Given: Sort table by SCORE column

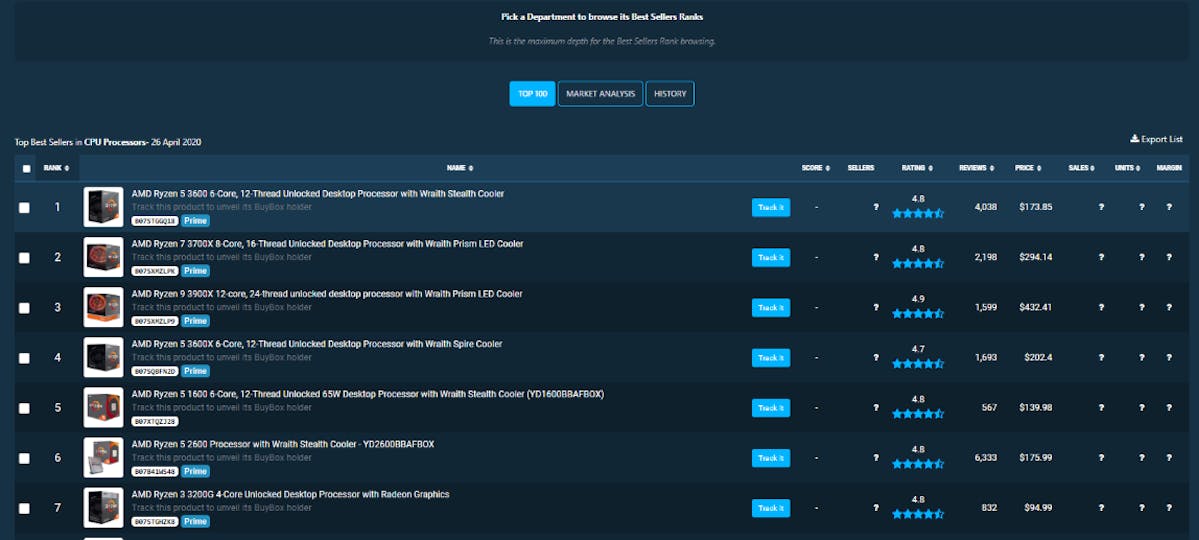Looking at the screenshot, I should coord(816,168).
